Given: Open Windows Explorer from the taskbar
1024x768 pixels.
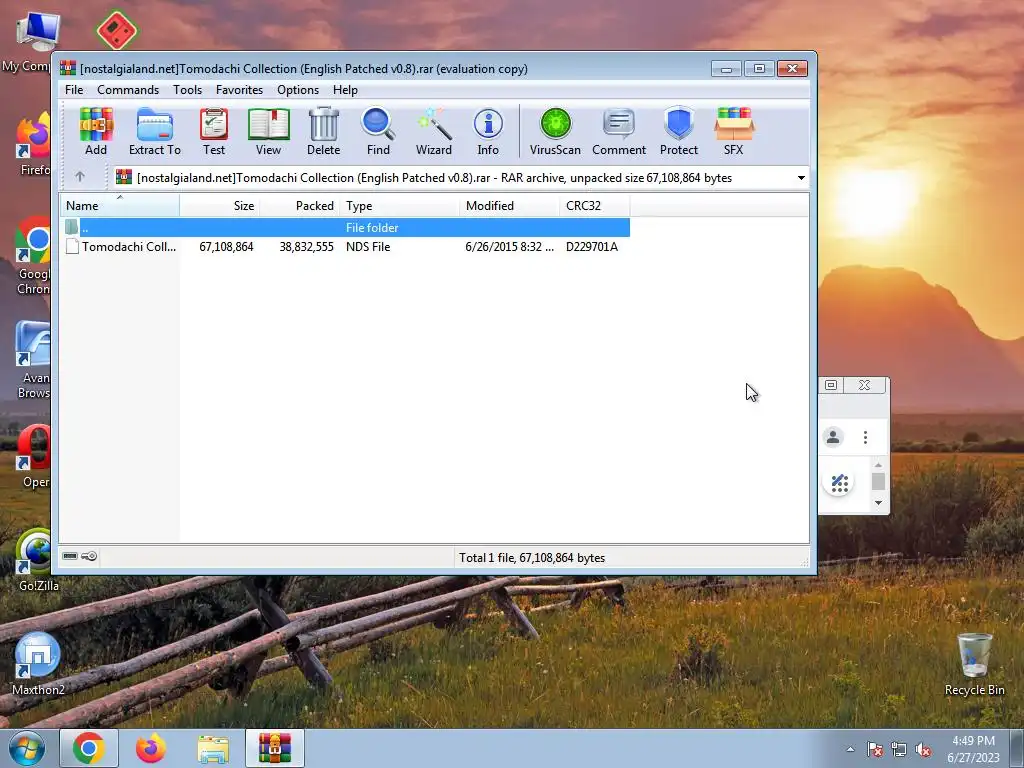Looking at the screenshot, I should [x=213, y=749].
